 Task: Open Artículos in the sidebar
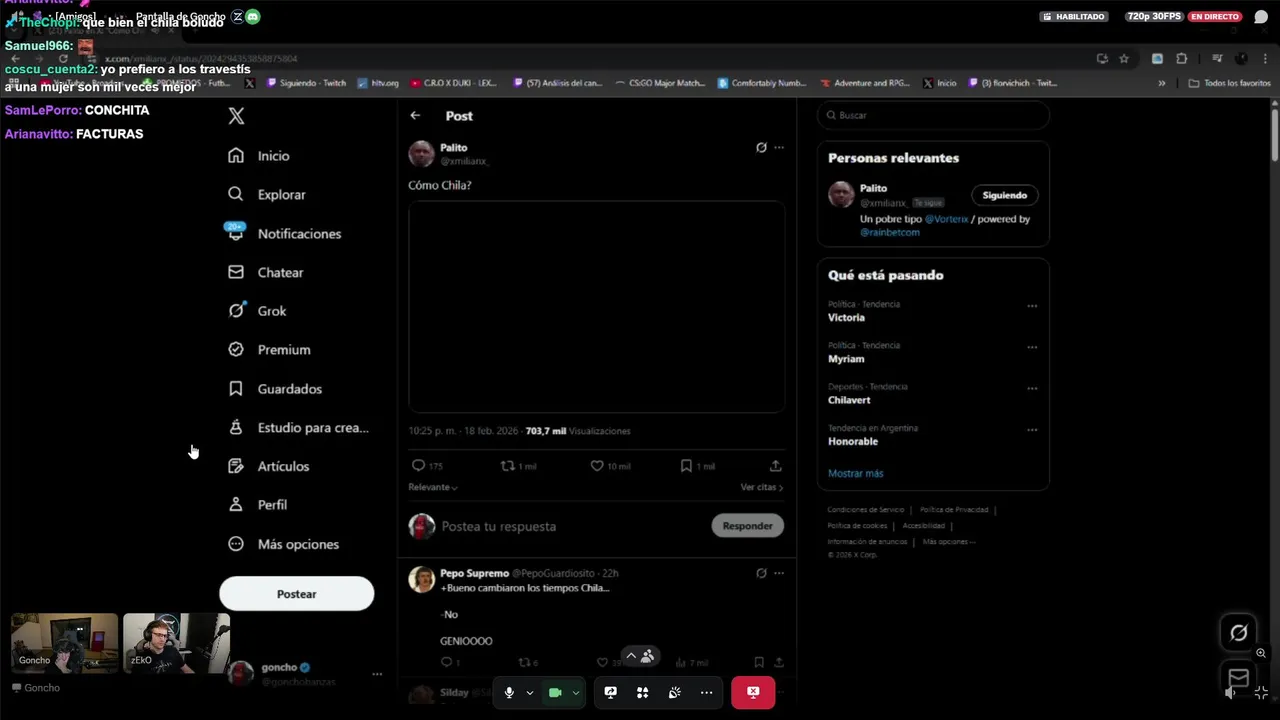[268, 466]
